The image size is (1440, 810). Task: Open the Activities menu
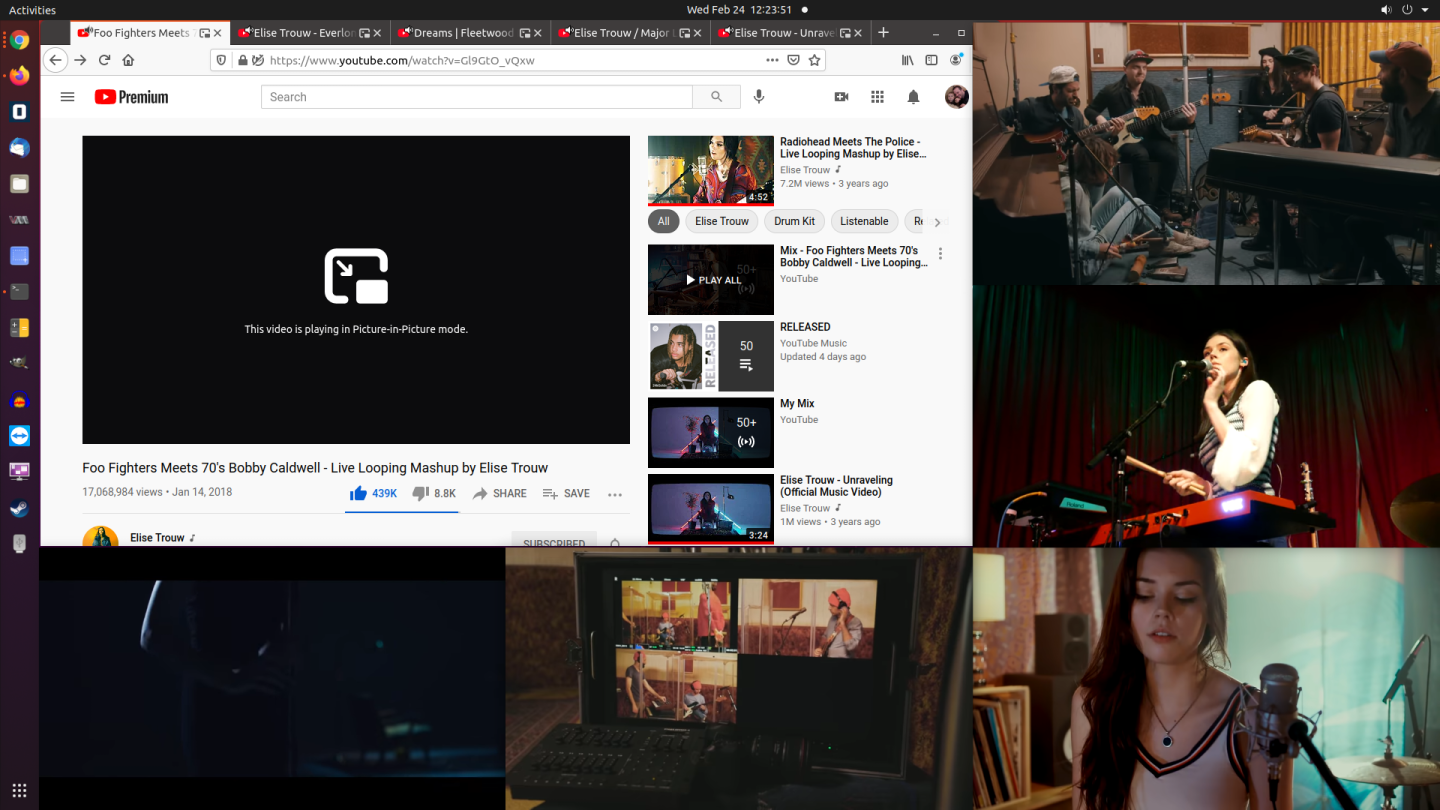click(x=31, y=9)
